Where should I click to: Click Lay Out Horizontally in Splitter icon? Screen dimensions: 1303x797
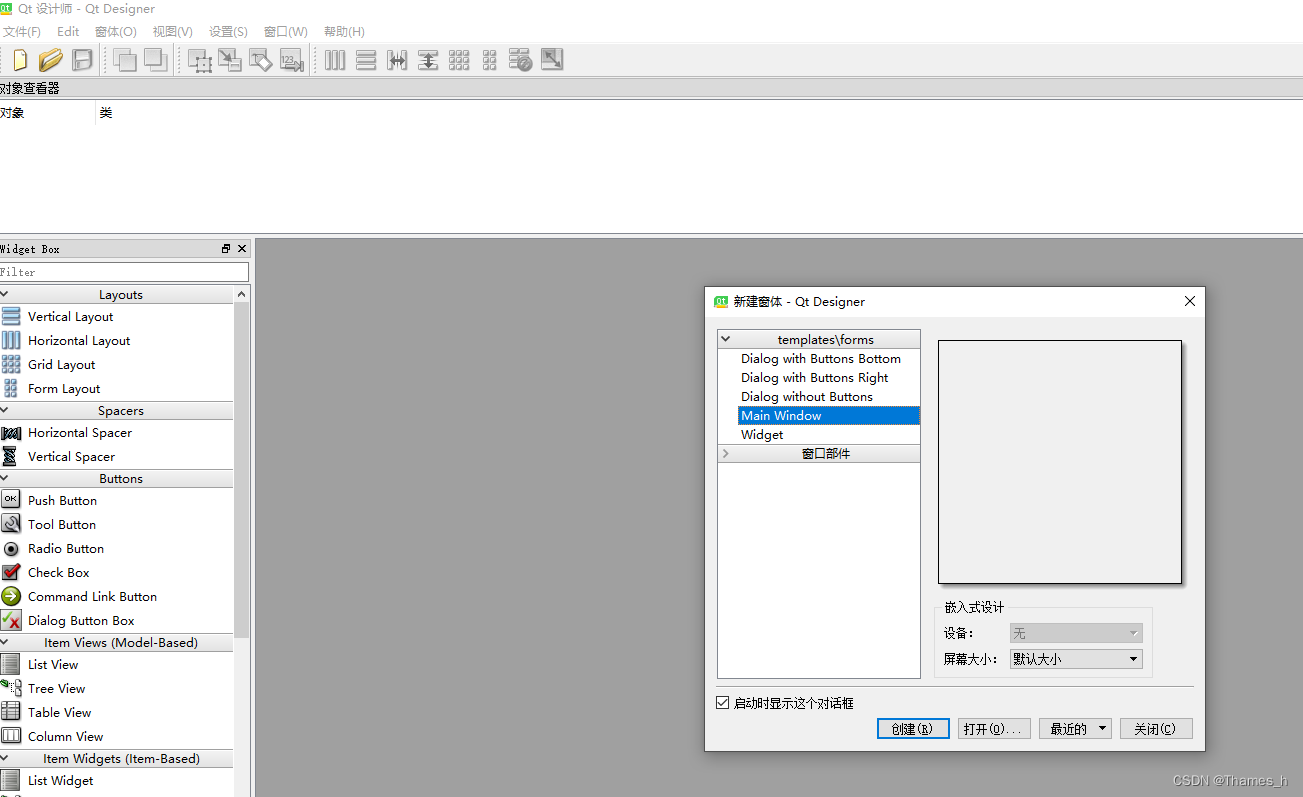(397, 60)
